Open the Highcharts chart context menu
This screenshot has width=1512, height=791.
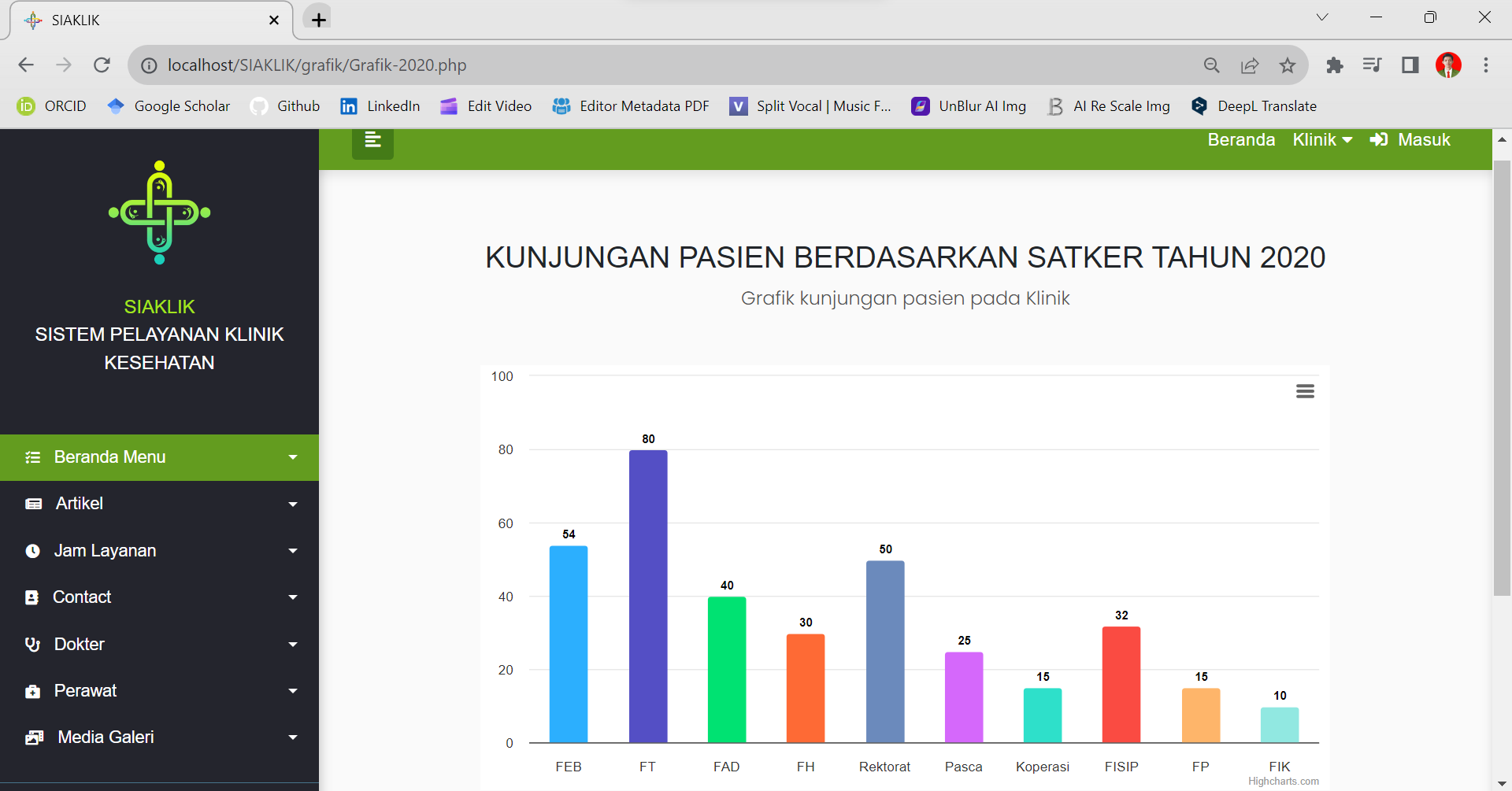[1305, 391]
